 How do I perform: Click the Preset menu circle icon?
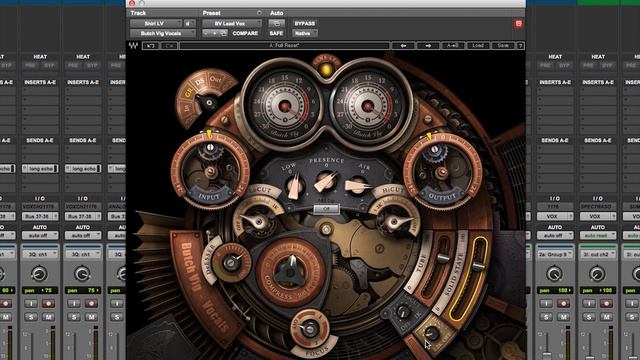[x=259, y=13]
